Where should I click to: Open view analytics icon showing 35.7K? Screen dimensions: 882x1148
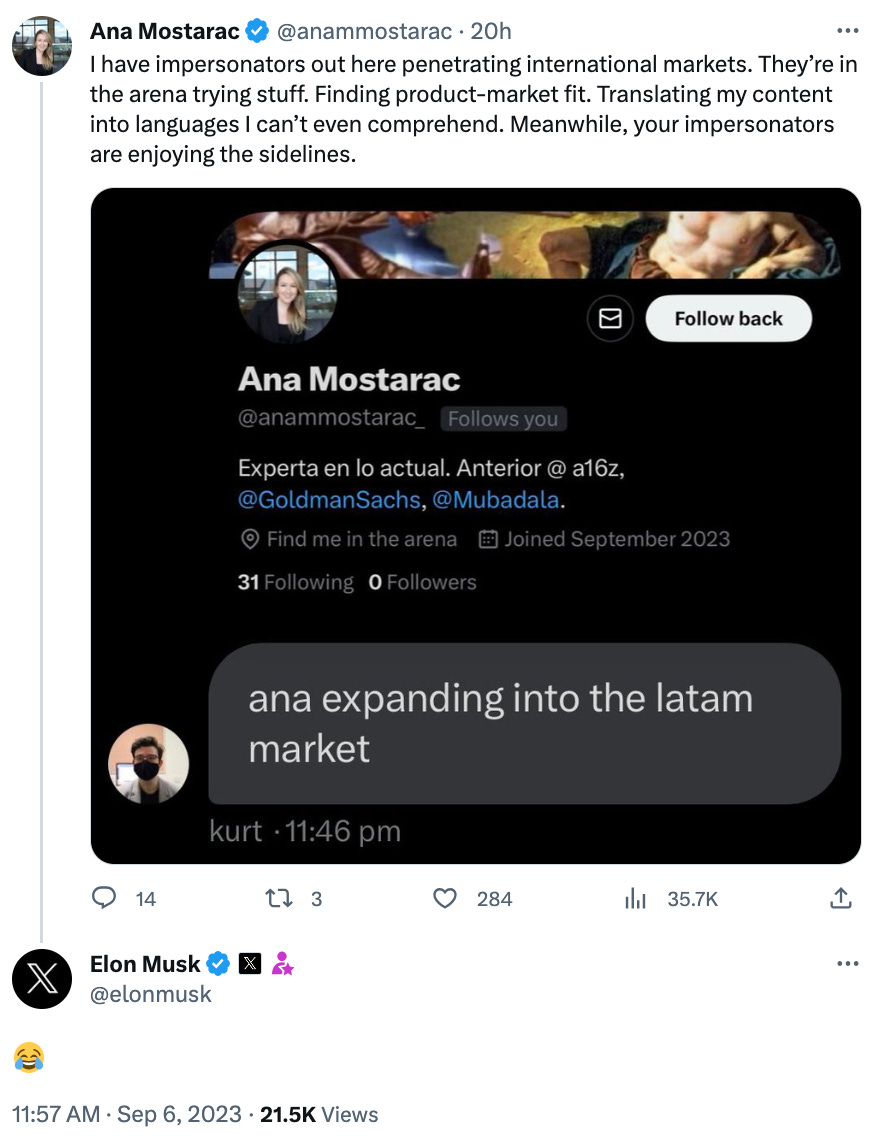[635, 898]
